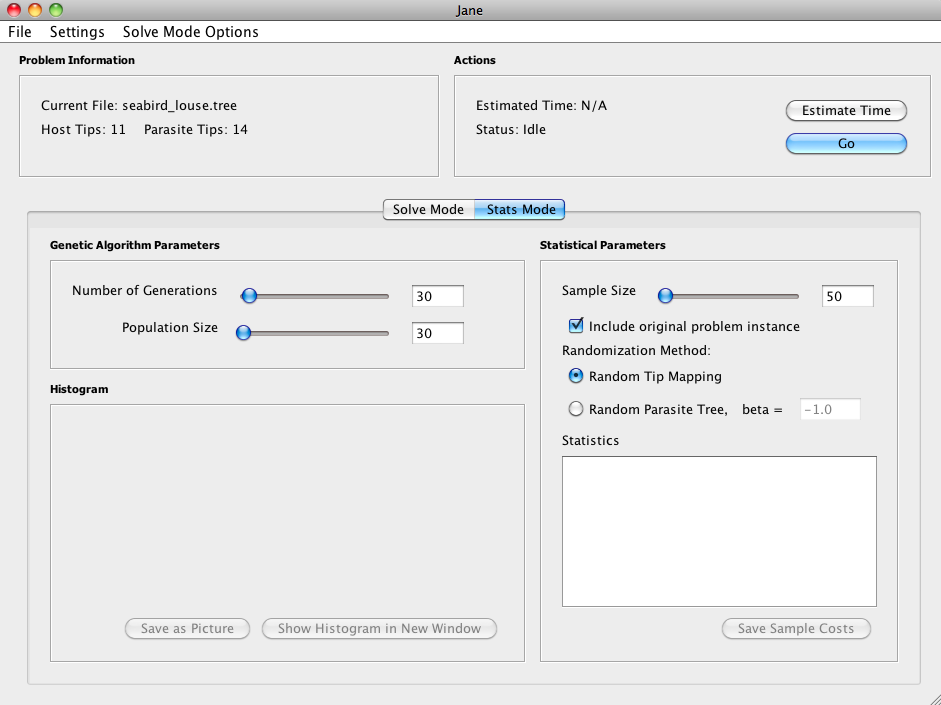The height and width of the screenshot is (705, 941).
Task: Focus the Population Size value field
Action: point(437,333)
